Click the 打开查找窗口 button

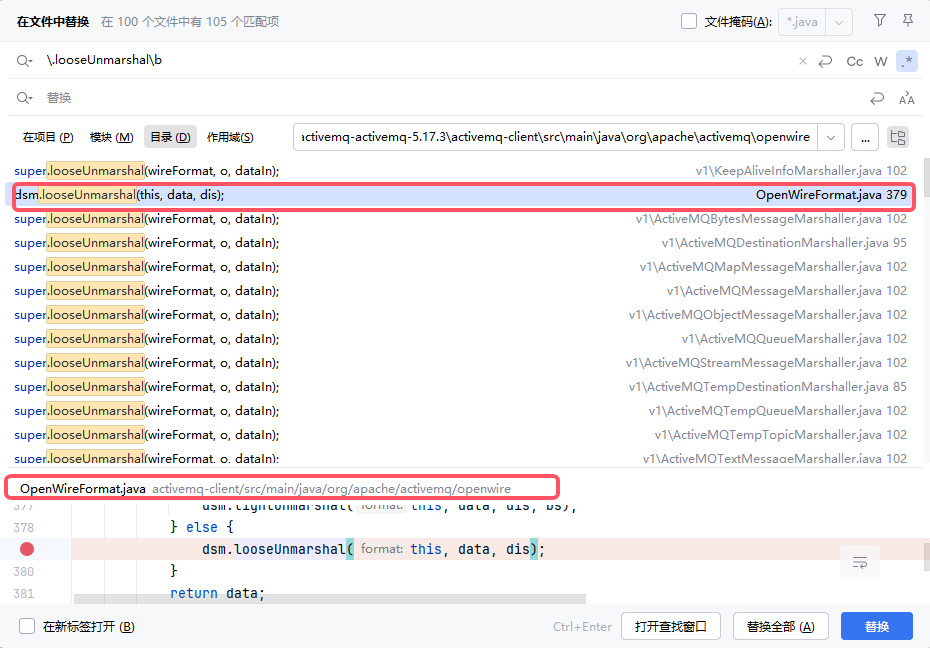pos(671,626)
